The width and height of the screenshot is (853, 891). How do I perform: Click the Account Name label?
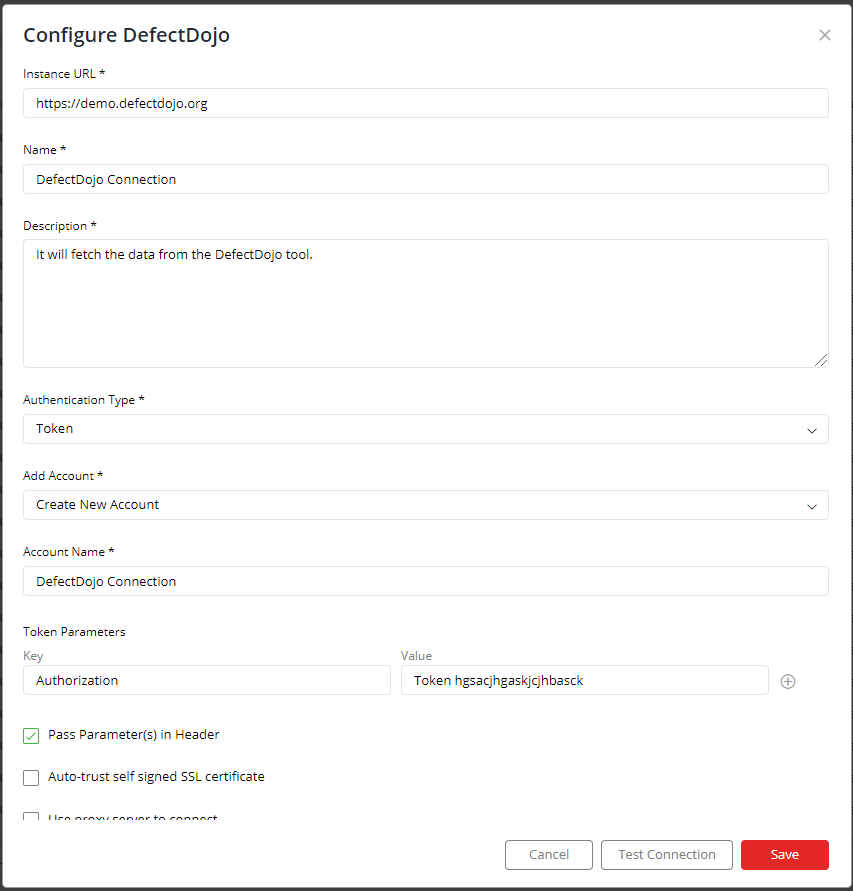pyautogui.click(x=69, y=552)
